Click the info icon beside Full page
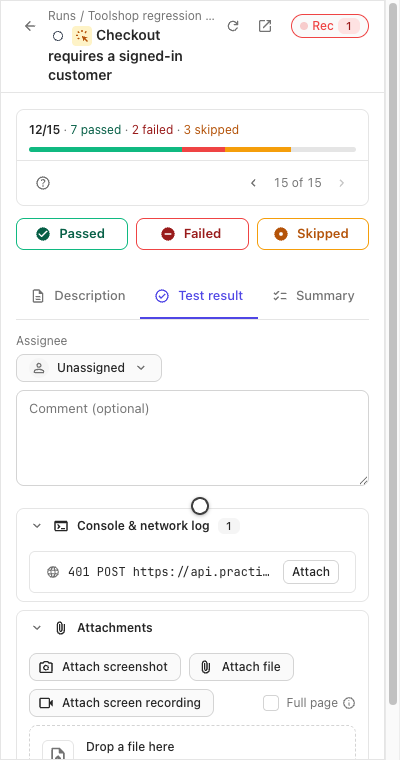The width and height of the screenshot is (400, 760). tap(349, 703)
